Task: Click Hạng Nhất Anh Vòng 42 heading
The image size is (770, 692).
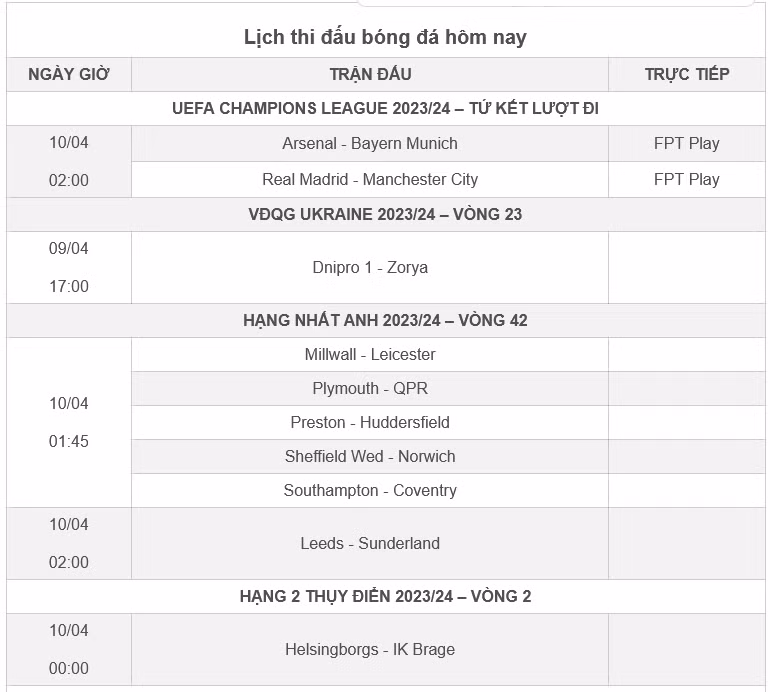Action: click(x=385, y=320)
